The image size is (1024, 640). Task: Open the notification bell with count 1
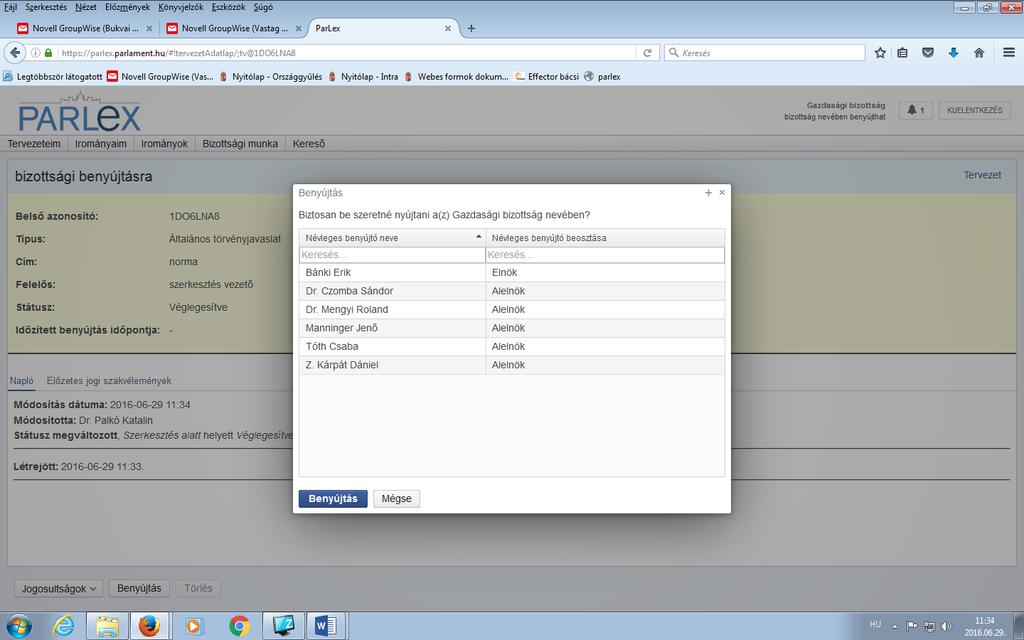(x=916, y=110)
